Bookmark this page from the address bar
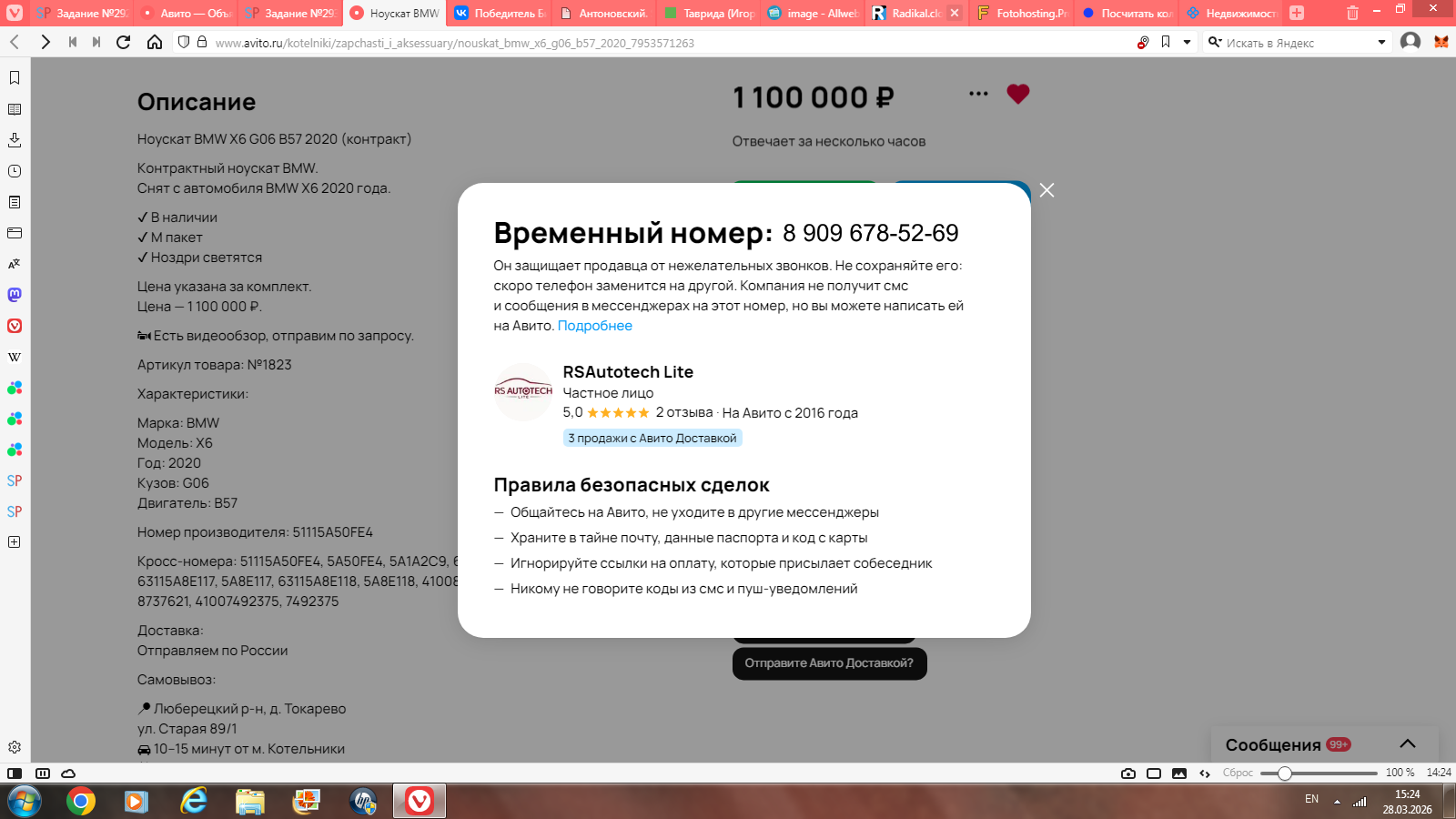The width and height of the screenshot is (1456, 819). click(x=1166, y=42)
